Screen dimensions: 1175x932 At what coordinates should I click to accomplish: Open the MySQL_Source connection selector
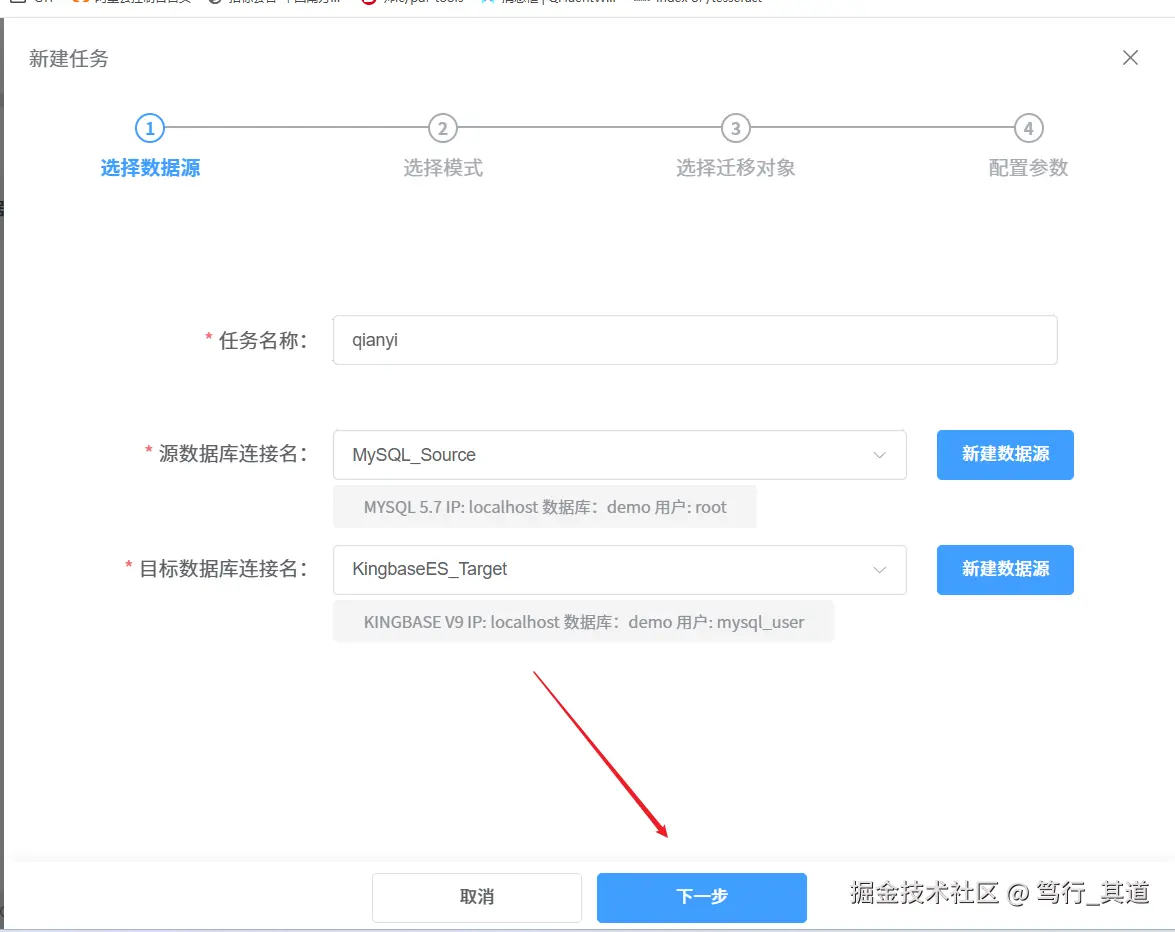tap(620, 455)
